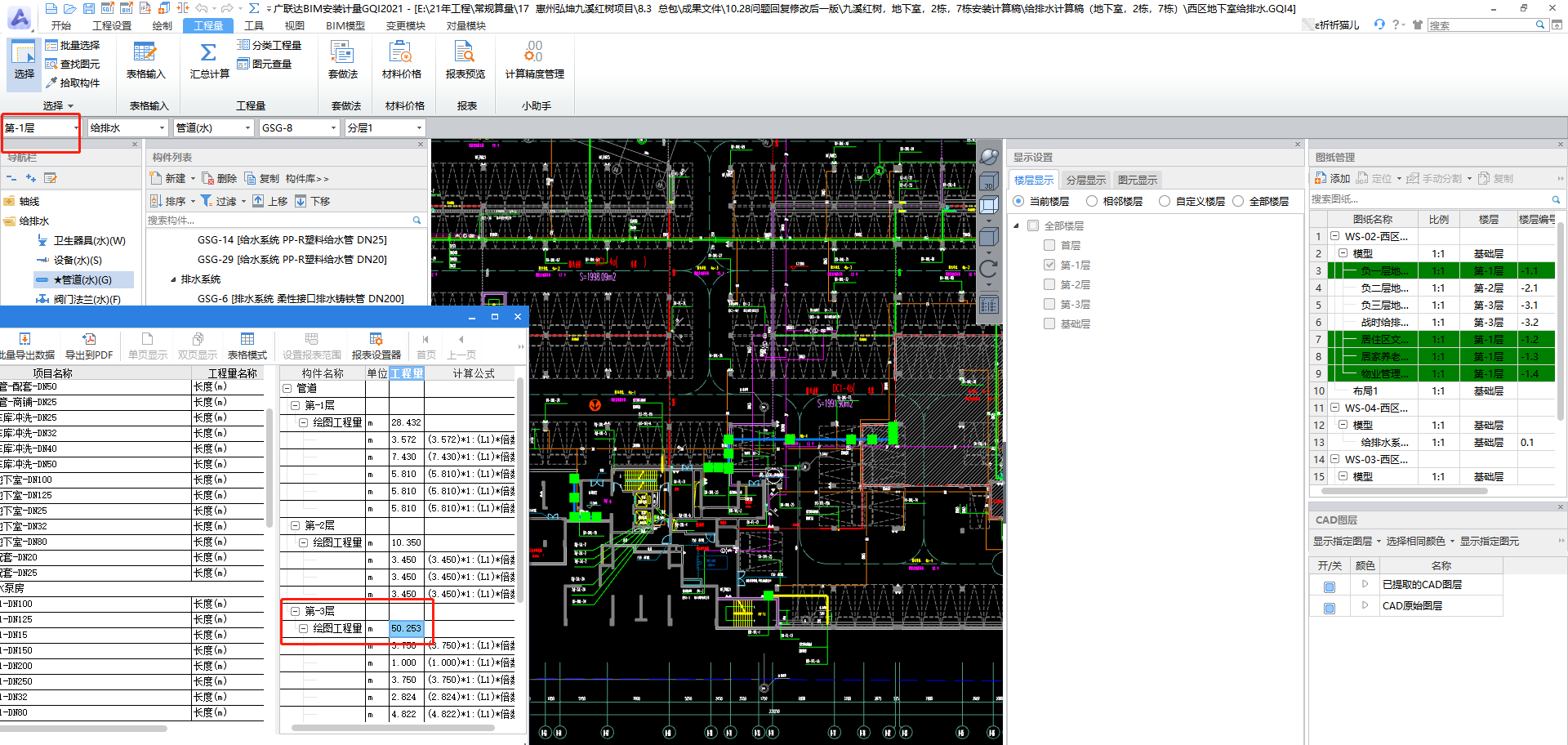
Task: Open 计算精度管理 precision management
Action: coord(534,60)
